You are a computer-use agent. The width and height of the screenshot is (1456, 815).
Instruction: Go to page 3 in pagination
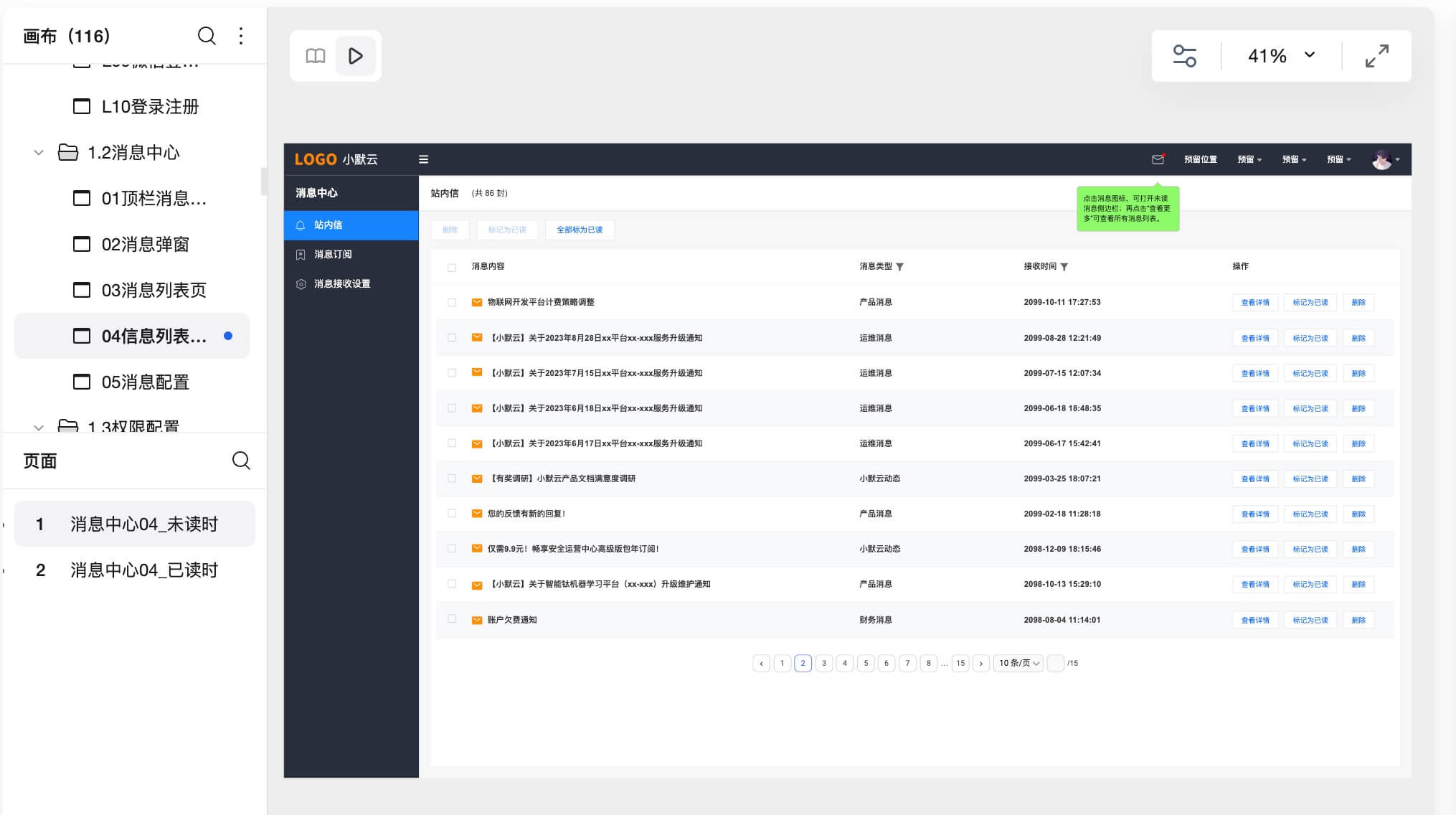[824, 664]
